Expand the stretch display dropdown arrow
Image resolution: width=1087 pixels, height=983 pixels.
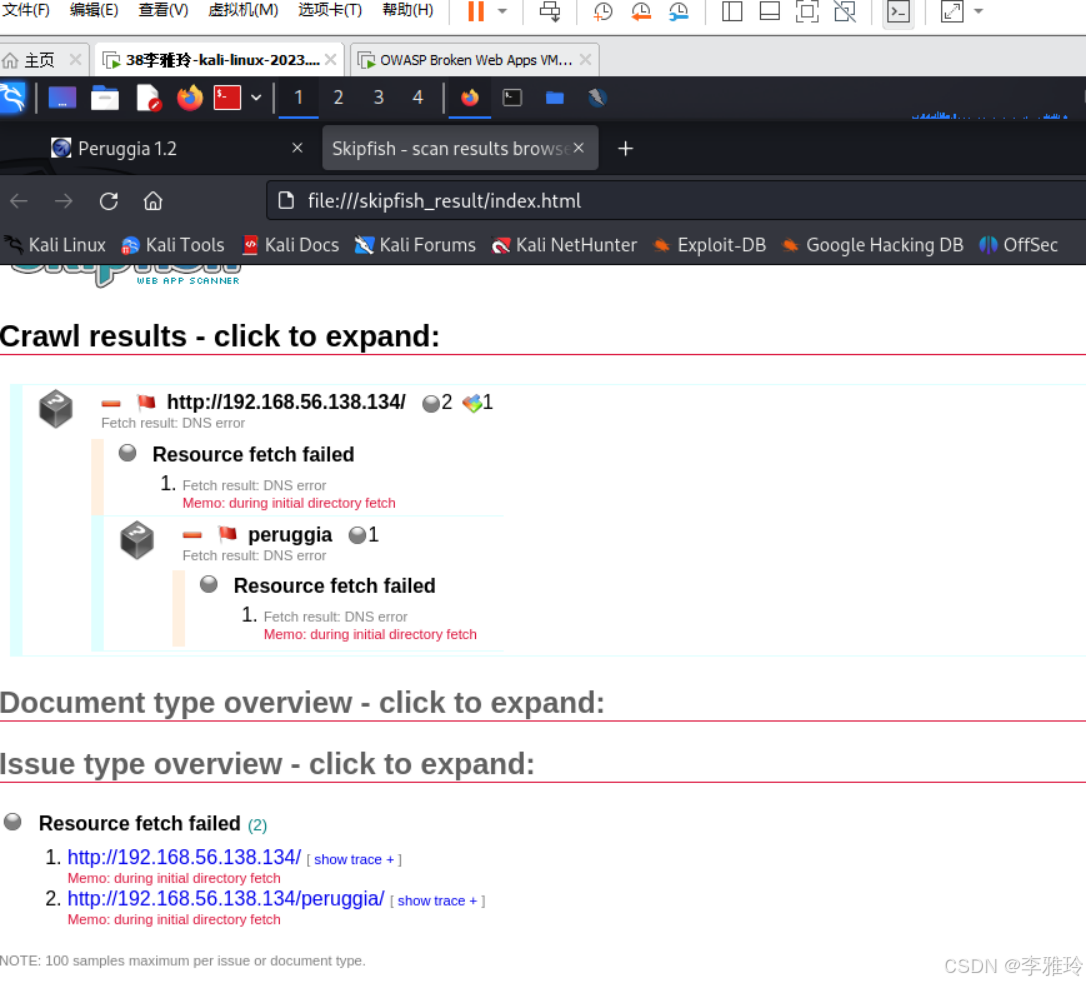click(x=978, y=11)
